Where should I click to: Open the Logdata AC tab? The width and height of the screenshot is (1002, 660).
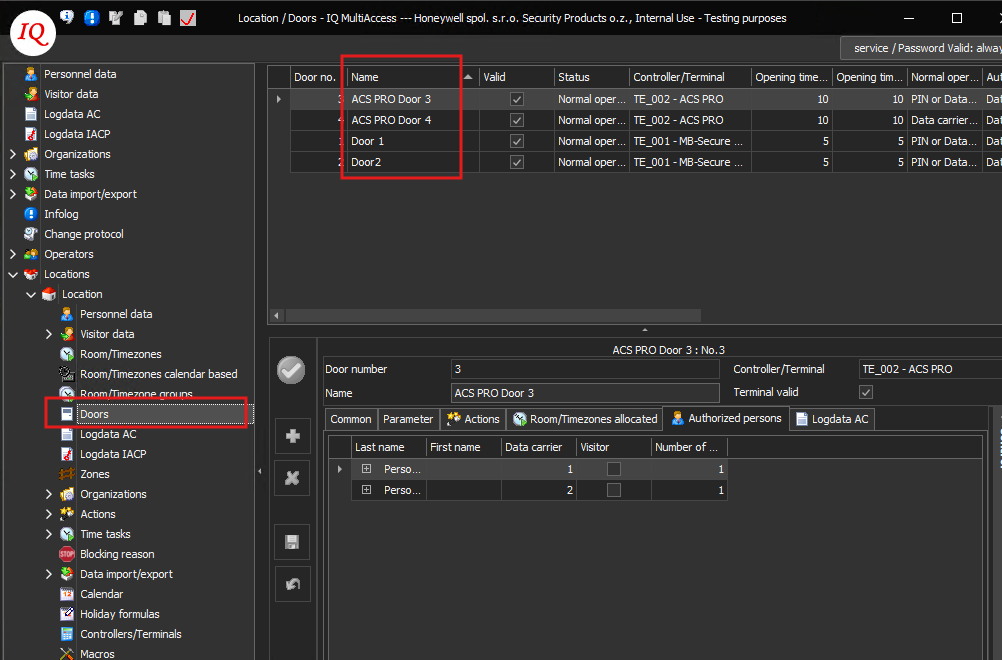click(832, 419)
